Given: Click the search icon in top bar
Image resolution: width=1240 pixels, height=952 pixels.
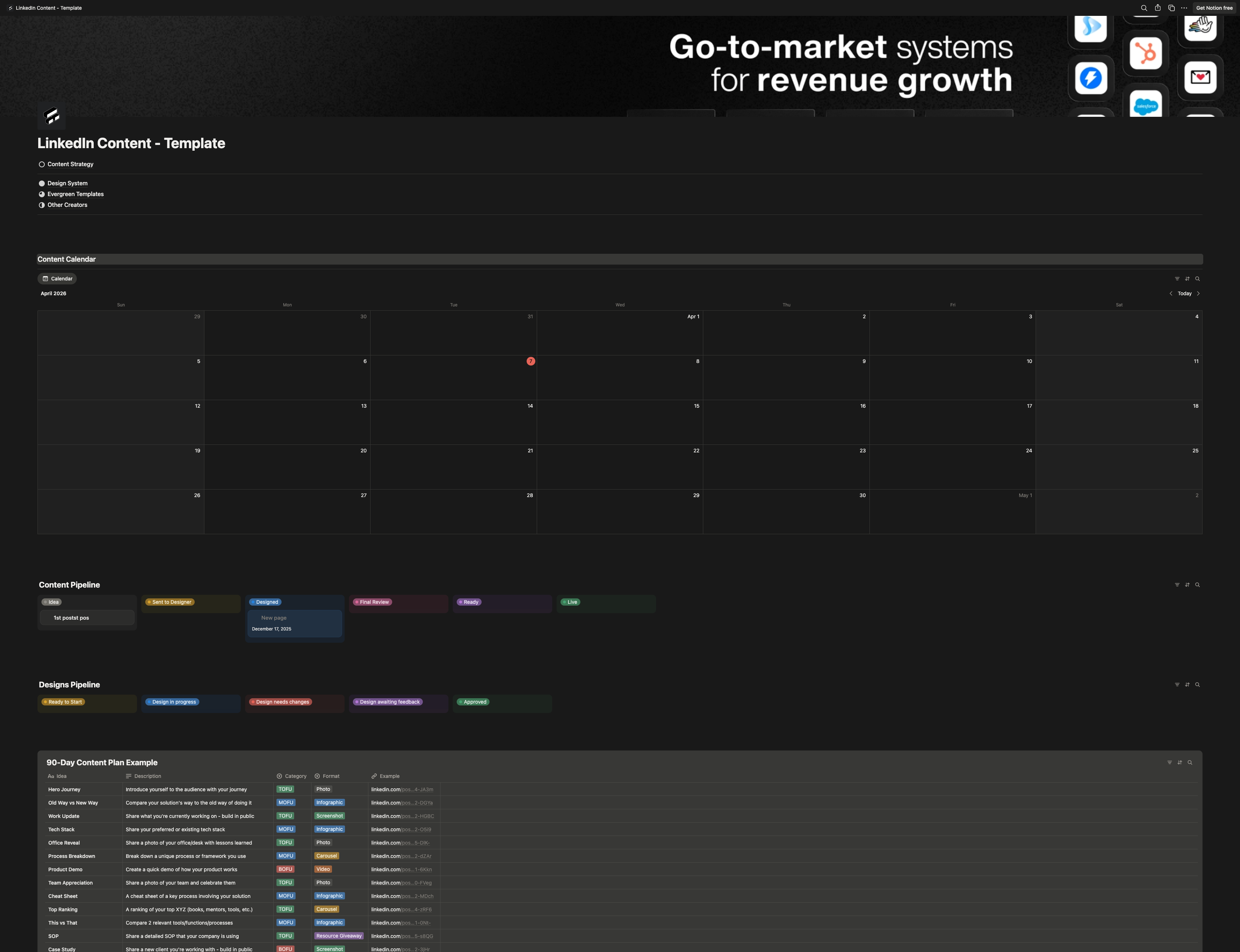Looking at the screenshot, I should pyautogui.click(x=1144, y=8).
